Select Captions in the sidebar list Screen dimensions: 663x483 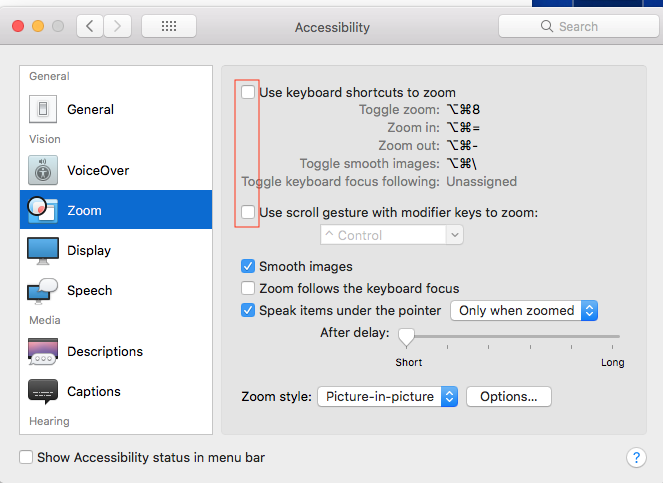(116, 391)
